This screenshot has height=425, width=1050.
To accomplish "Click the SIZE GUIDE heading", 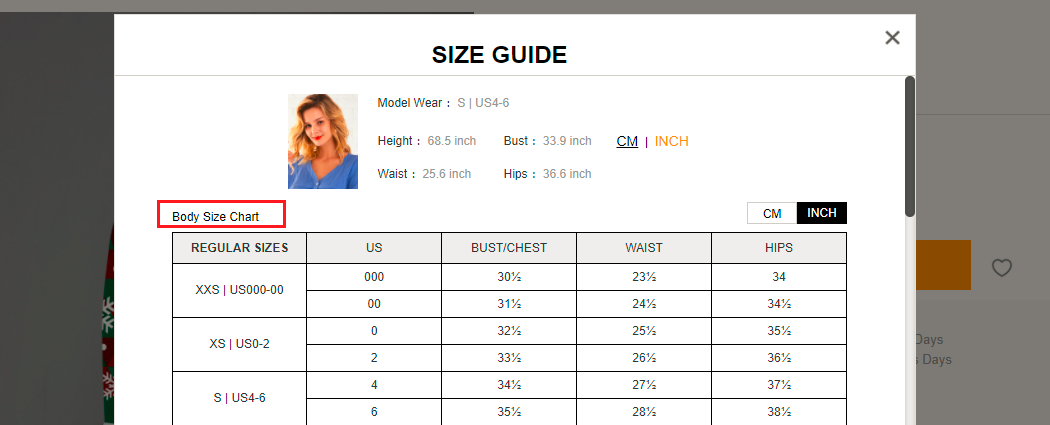I will coord(499,55).
